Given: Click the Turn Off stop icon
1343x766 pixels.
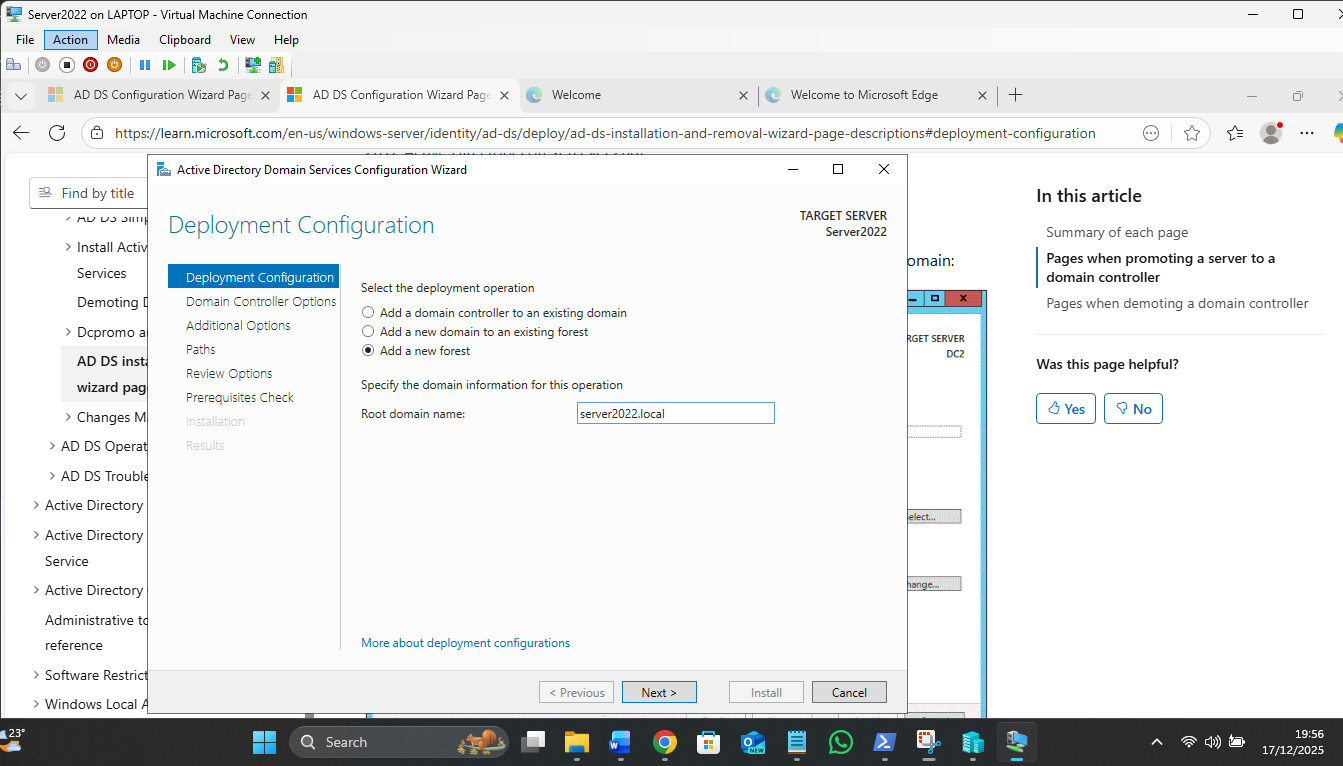Looking at the screenshot, I should (66, 65).
